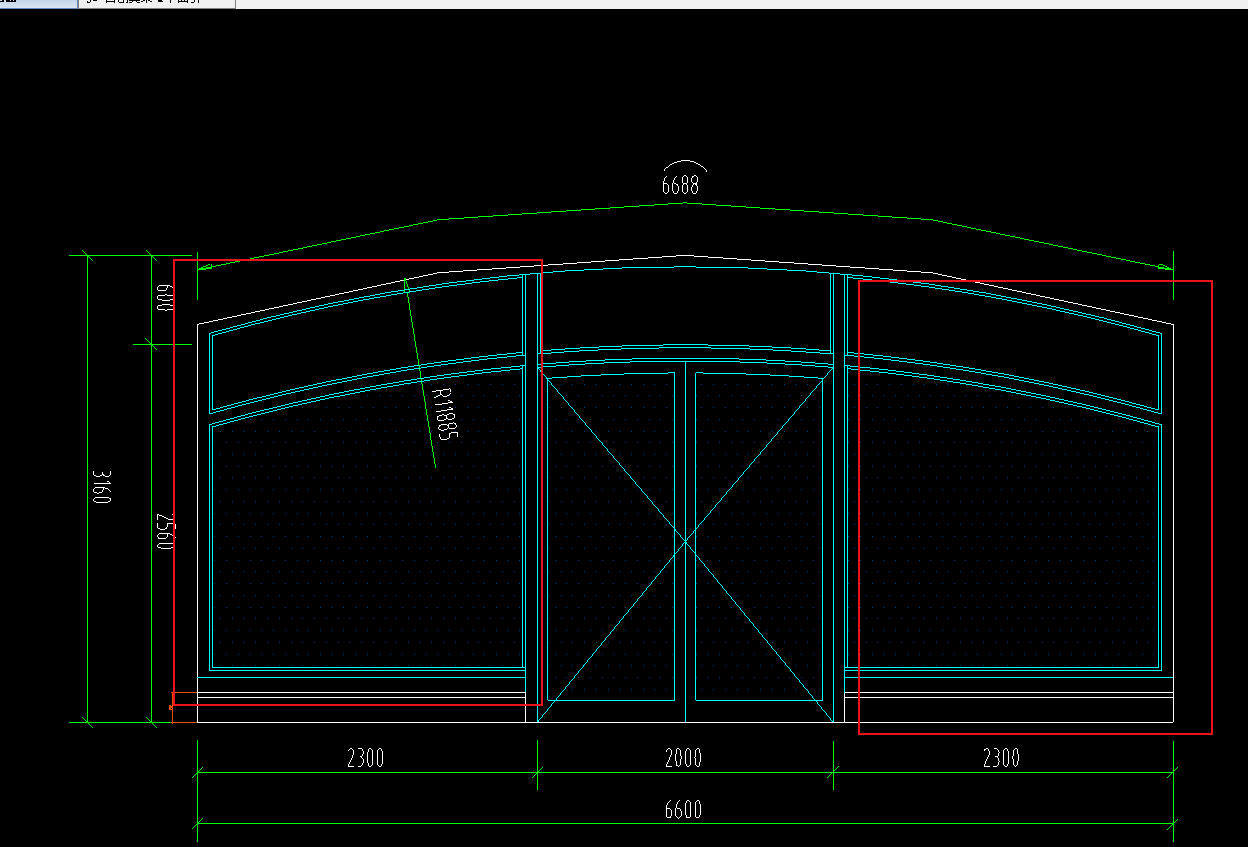Select the 6688 arc length dimension text
Image resolution: width=1248 pixels, height=847 pixels.
pos(681,186)
